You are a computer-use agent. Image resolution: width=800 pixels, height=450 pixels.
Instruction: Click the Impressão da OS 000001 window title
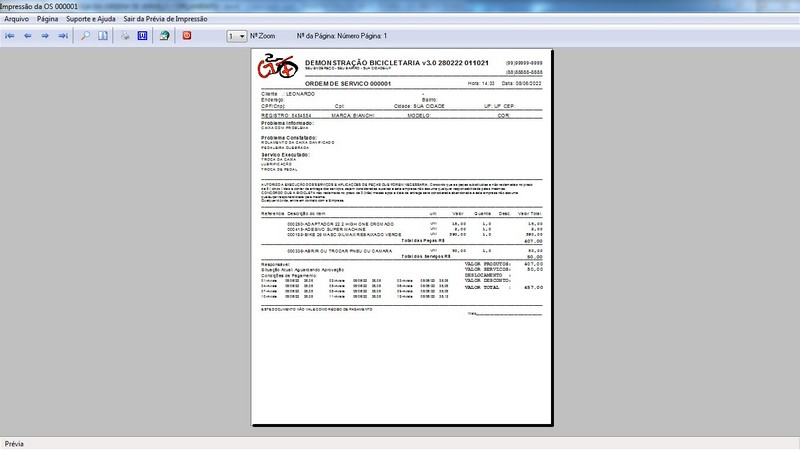(x=39, y=7)
